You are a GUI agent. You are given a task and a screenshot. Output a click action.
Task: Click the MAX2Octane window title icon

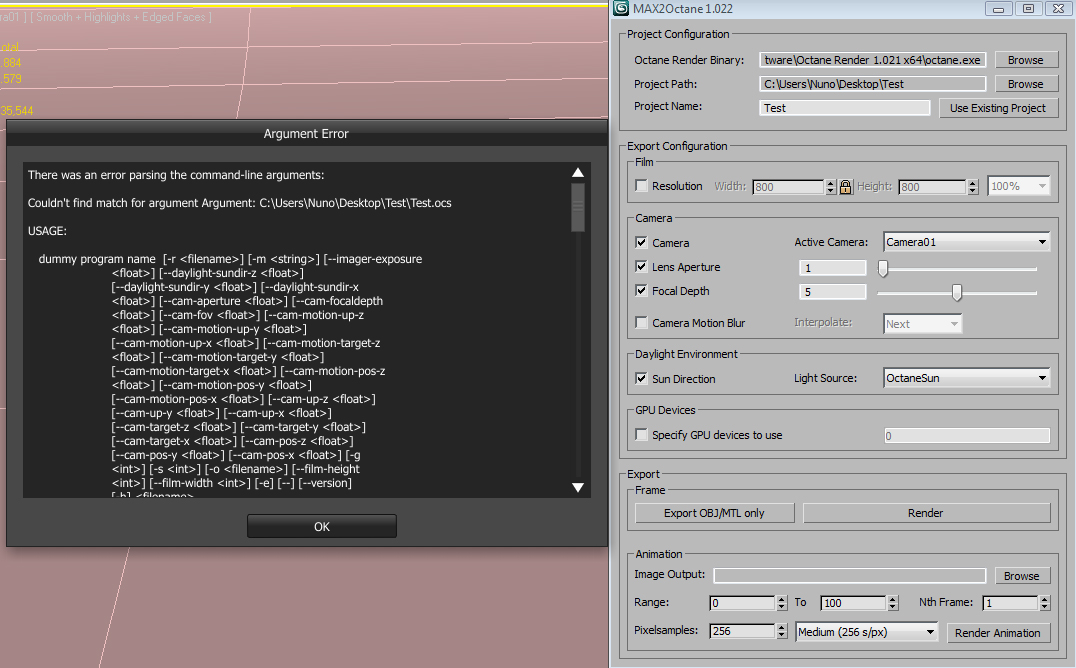point(621,8)
